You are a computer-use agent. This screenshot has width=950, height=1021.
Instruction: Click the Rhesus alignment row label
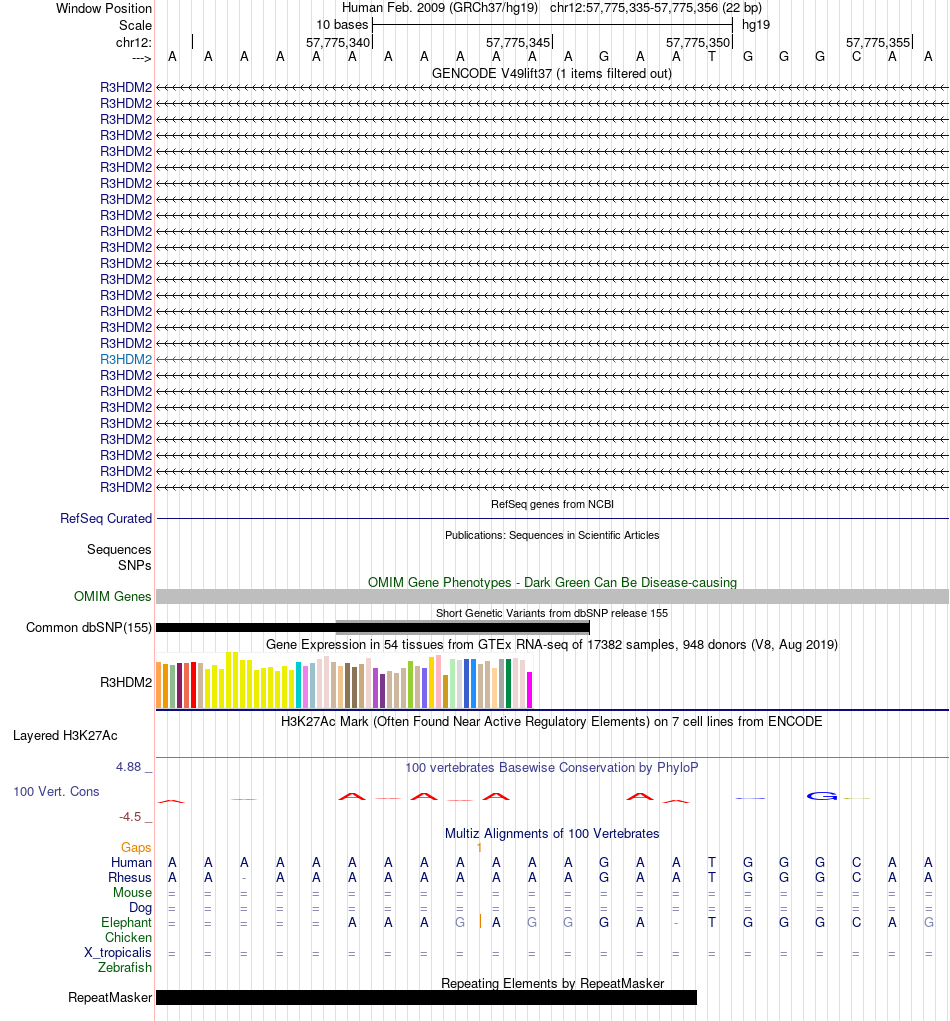pos(130,877)
